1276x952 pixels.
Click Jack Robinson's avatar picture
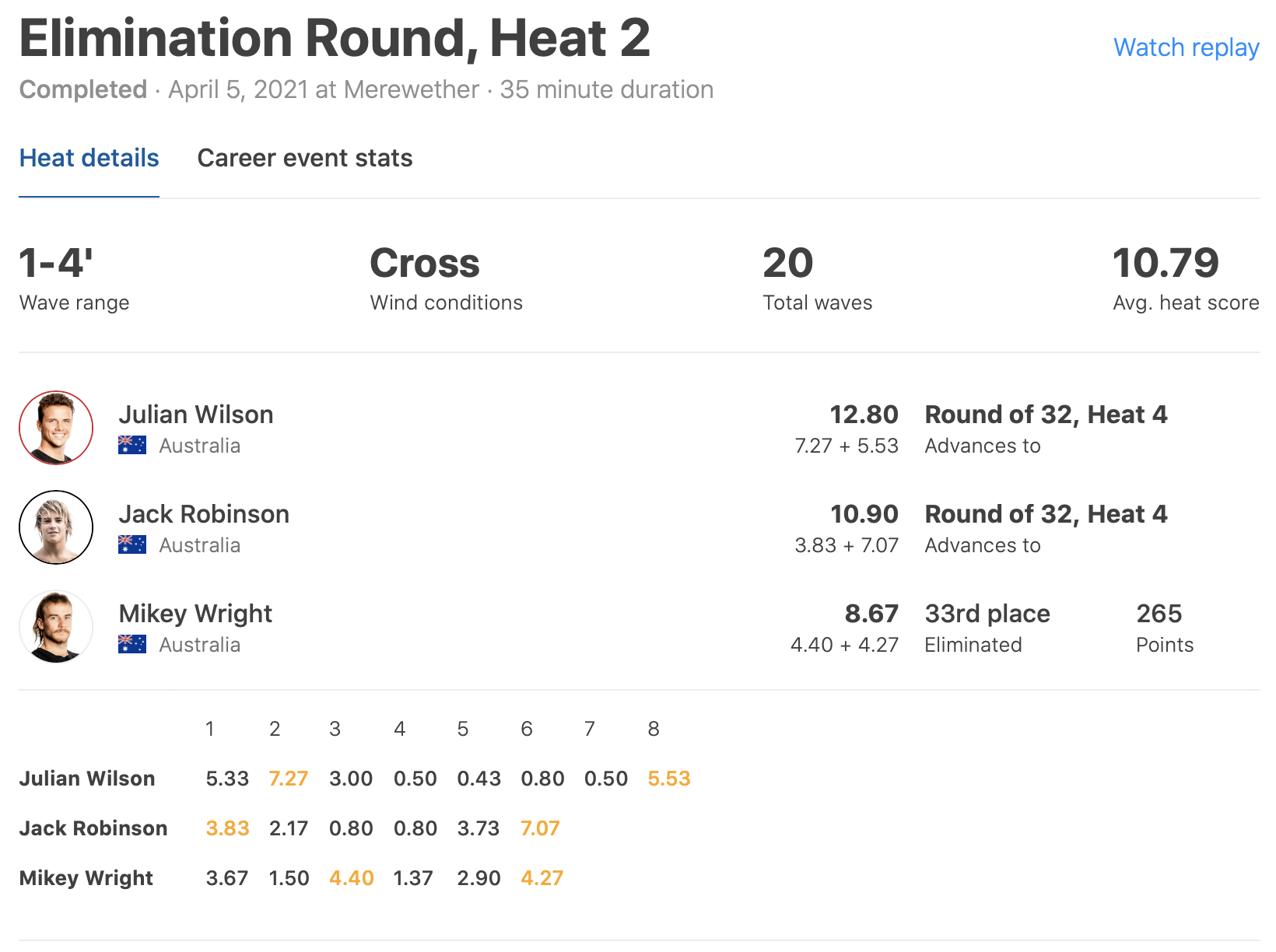56,527
